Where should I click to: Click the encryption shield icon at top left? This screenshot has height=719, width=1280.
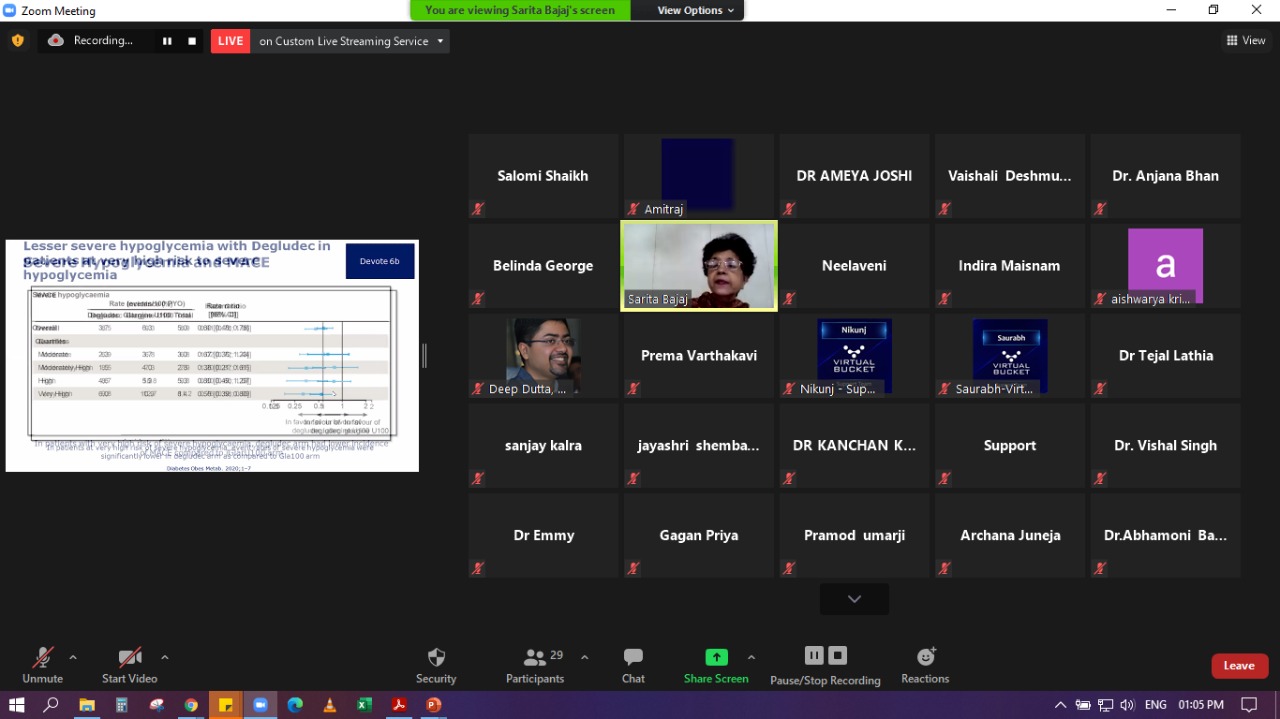(17, 41)
